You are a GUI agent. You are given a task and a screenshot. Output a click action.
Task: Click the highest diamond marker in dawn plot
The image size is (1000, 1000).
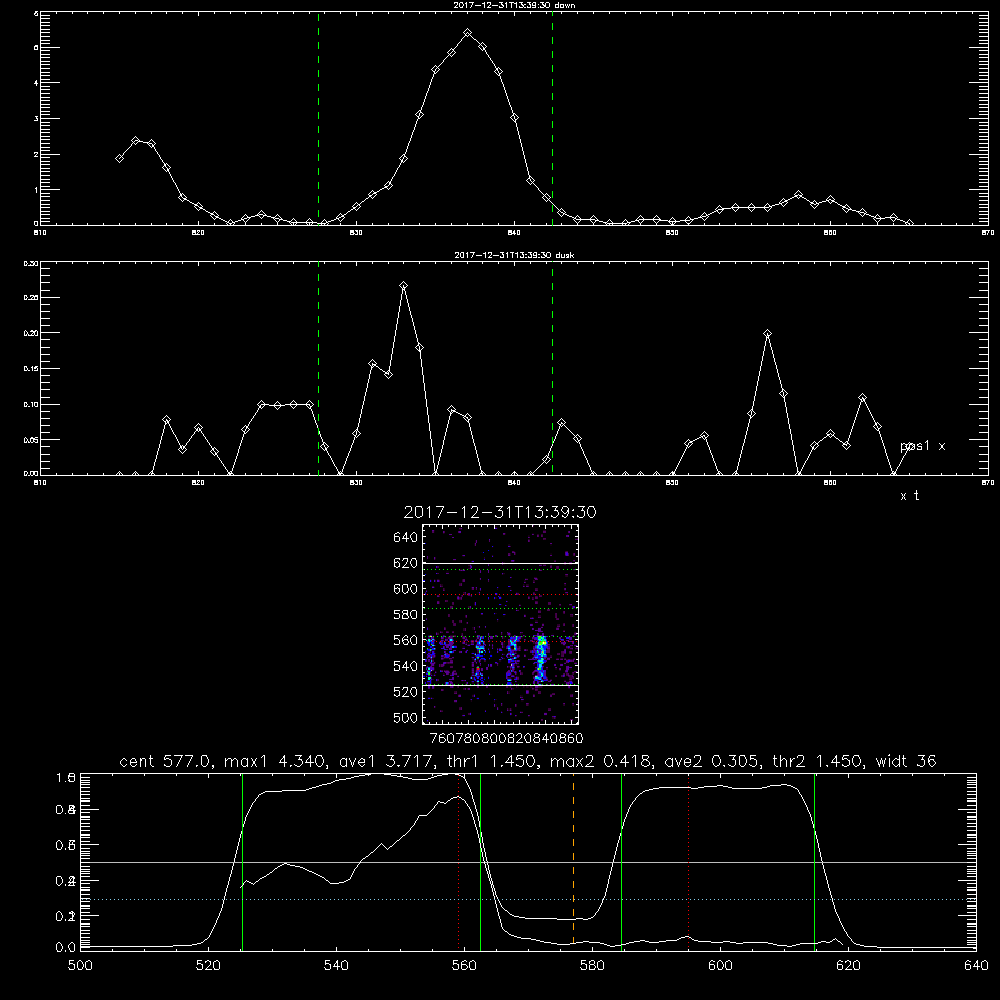(467, 33)
